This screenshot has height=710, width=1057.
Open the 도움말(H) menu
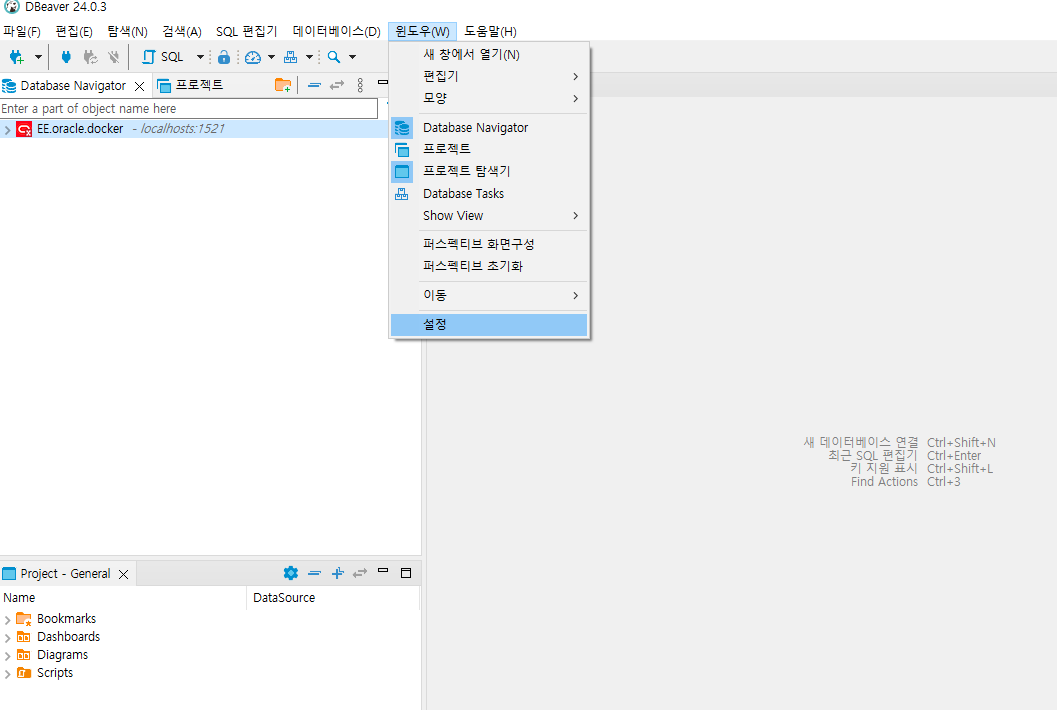click(x=491, y=32)
